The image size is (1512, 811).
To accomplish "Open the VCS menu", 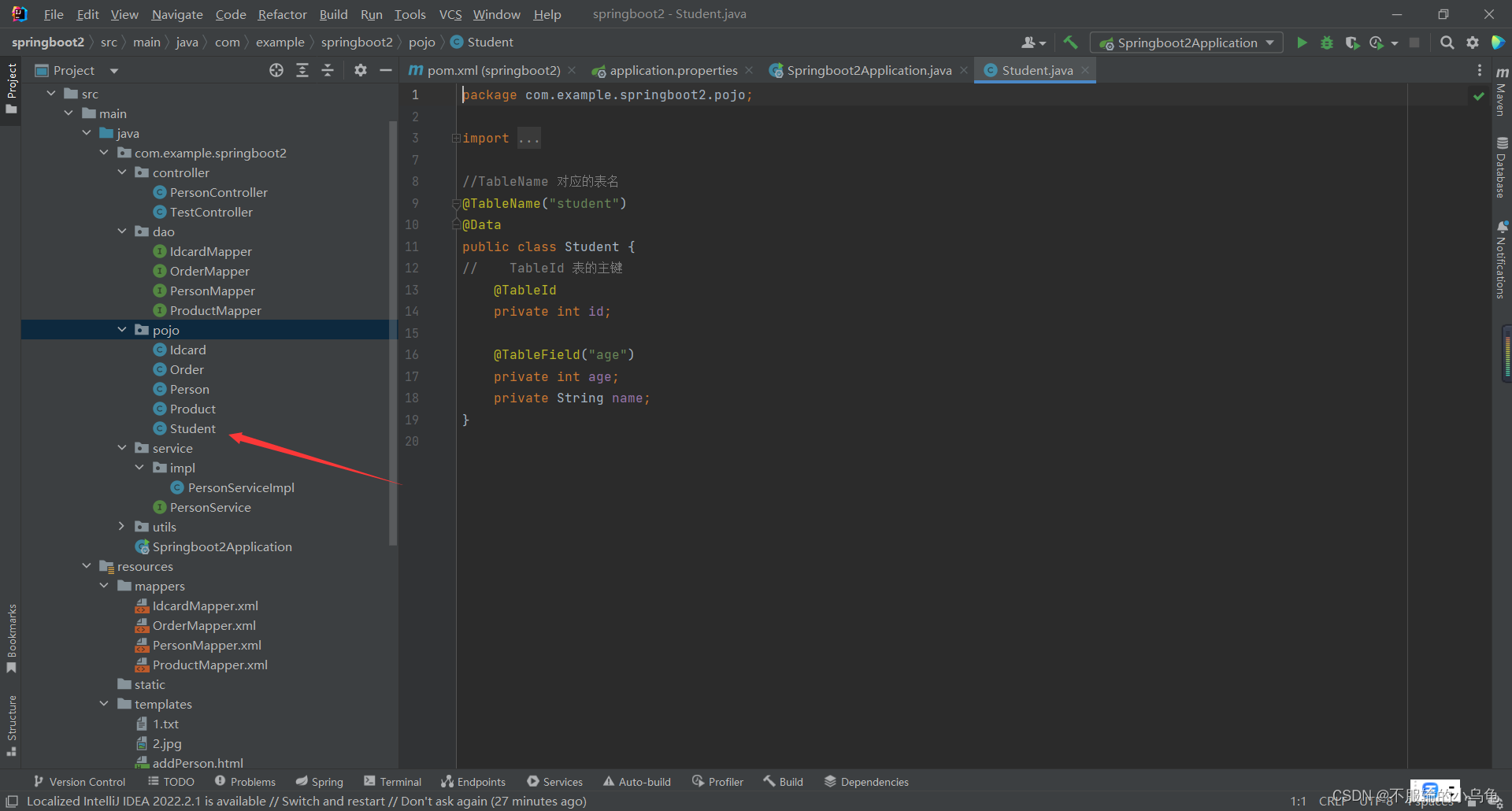I will tap(450, 14).
